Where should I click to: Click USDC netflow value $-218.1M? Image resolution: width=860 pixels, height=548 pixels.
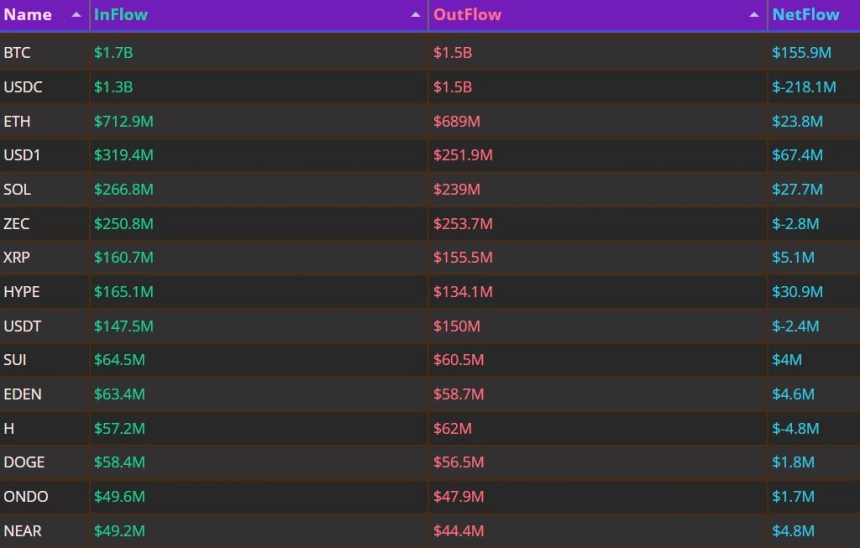point(804,87)
